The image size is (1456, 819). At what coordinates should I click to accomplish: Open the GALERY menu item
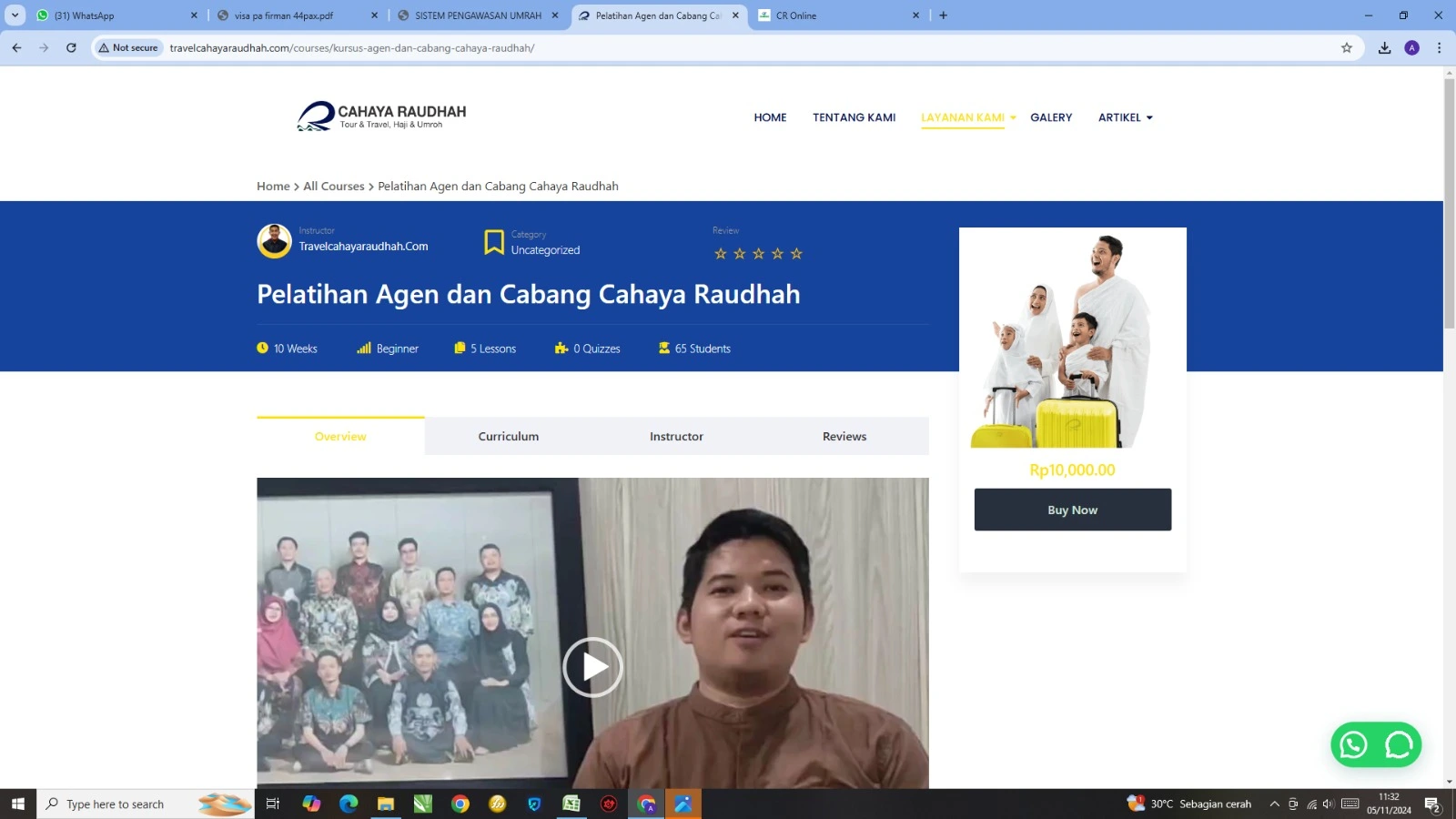coord(1051,117)
